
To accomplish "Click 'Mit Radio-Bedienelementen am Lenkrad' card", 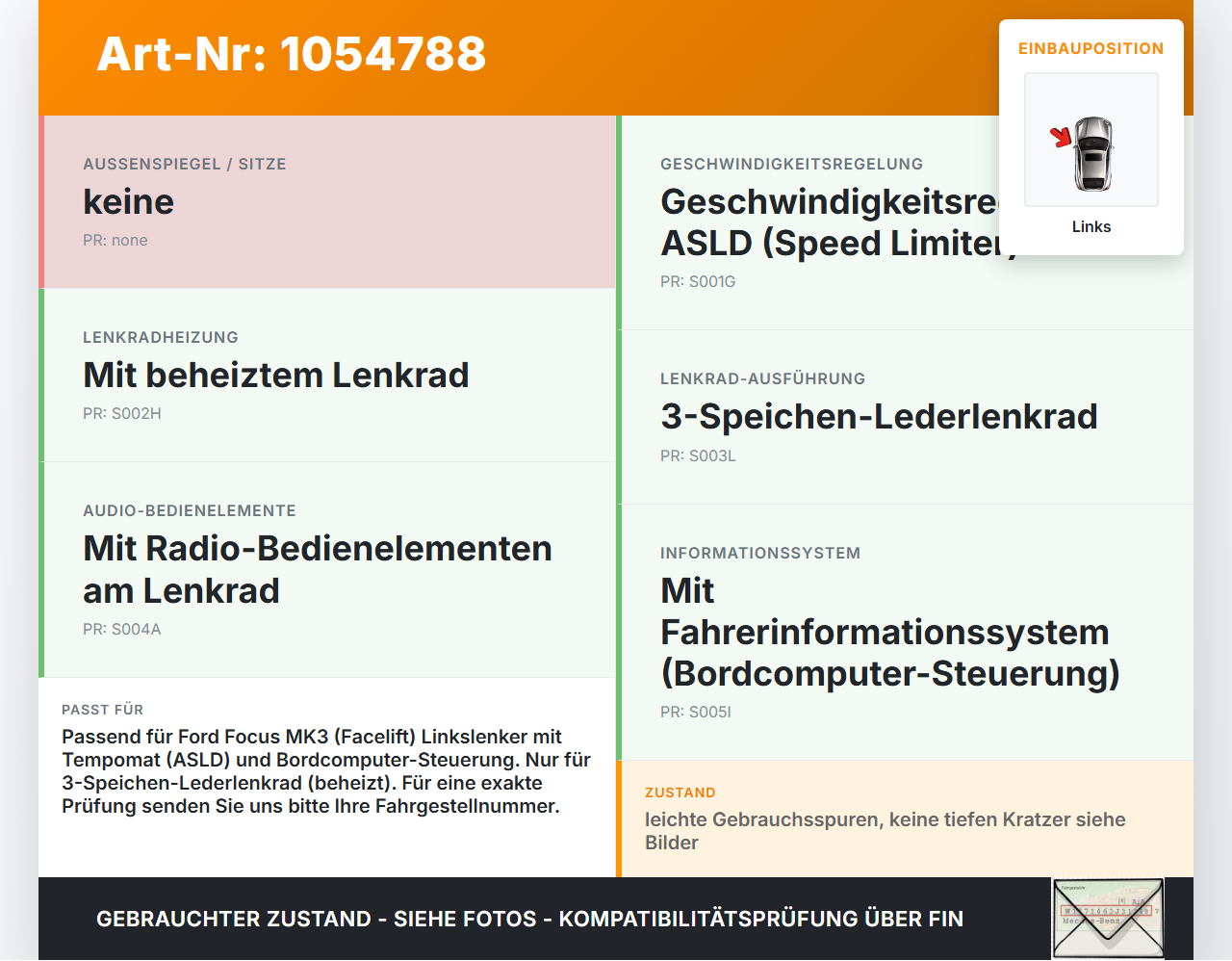I will coord(327,570).
